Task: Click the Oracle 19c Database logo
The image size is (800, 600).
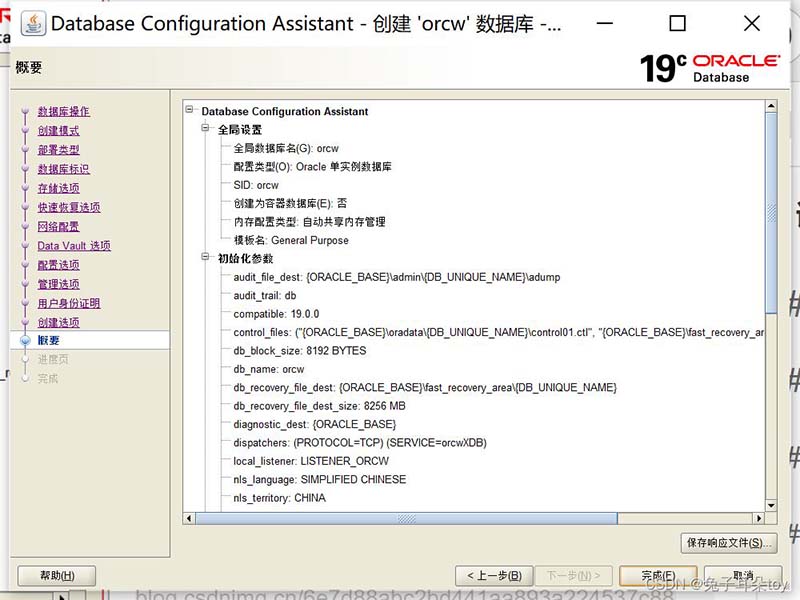Action: [709, 68]
